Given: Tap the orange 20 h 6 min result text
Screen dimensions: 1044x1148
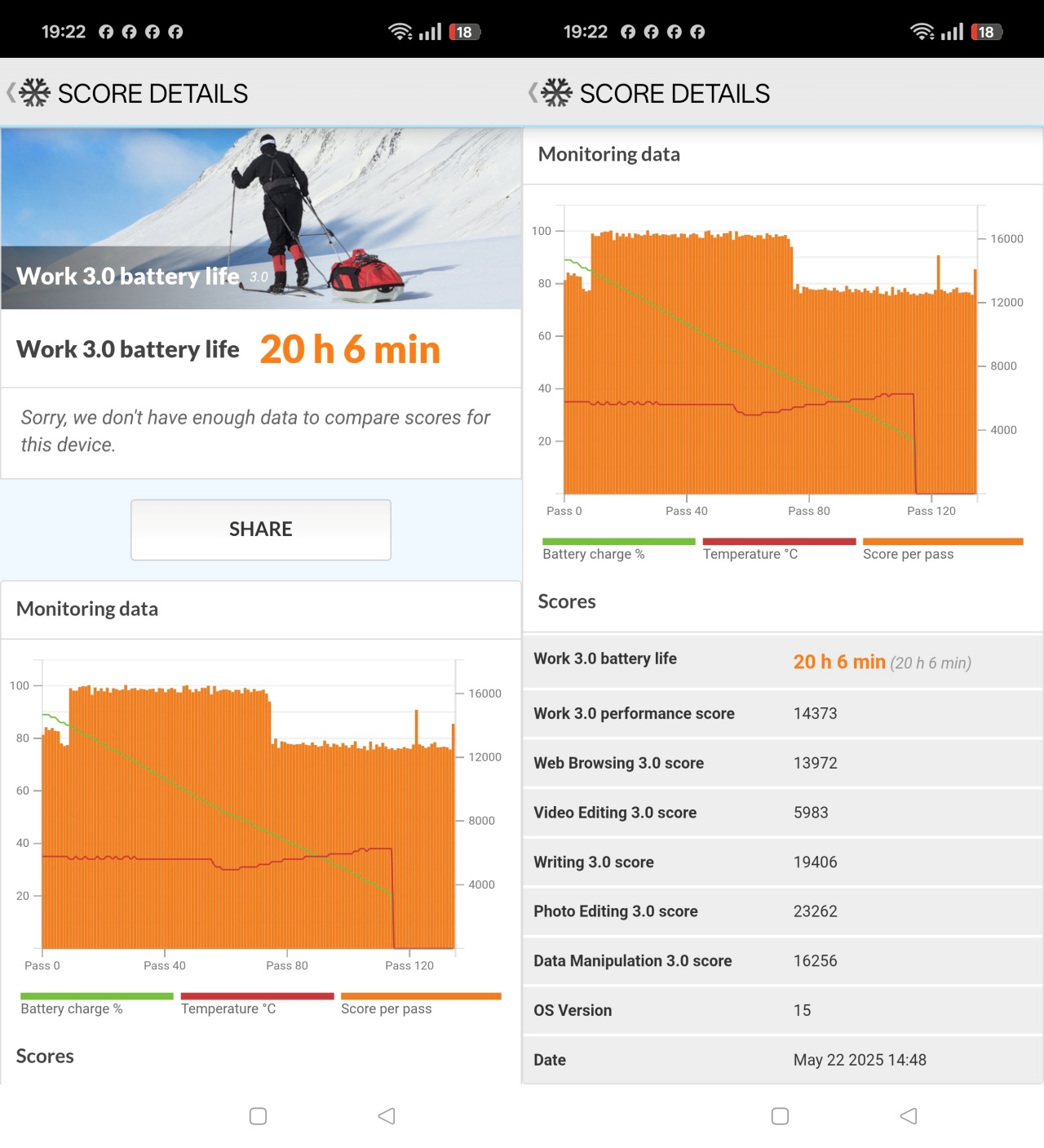Looking at the screenshot, I should coord(350,350).
